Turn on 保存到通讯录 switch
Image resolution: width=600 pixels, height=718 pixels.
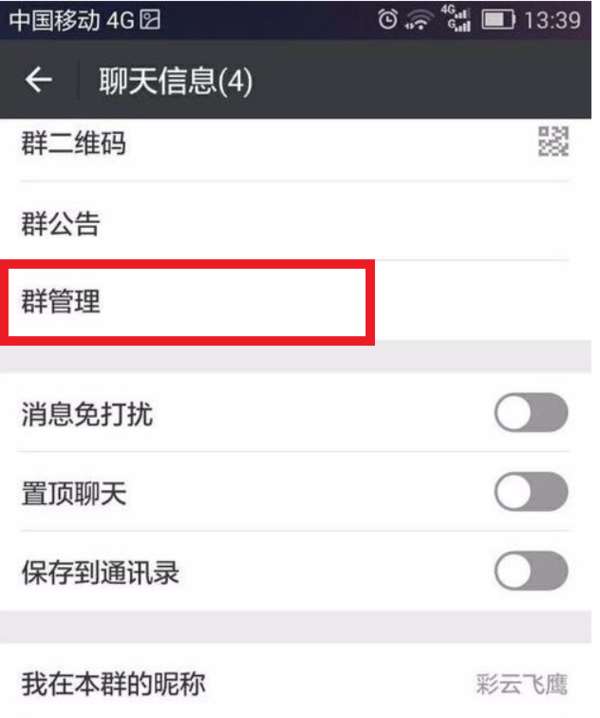pyautogui.click(x=531, y=571)
